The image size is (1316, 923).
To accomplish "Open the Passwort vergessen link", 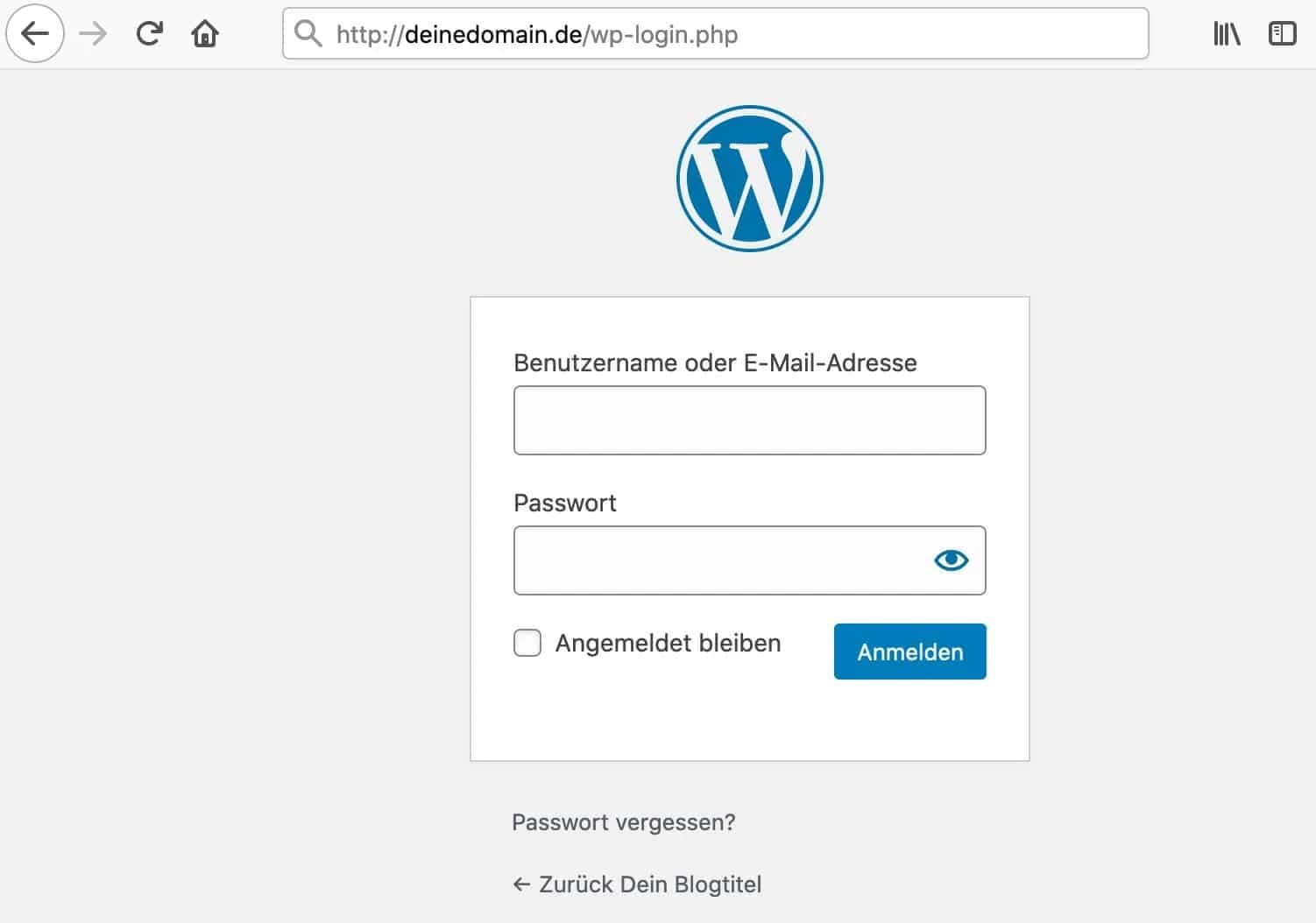I will tap(623, 821).
